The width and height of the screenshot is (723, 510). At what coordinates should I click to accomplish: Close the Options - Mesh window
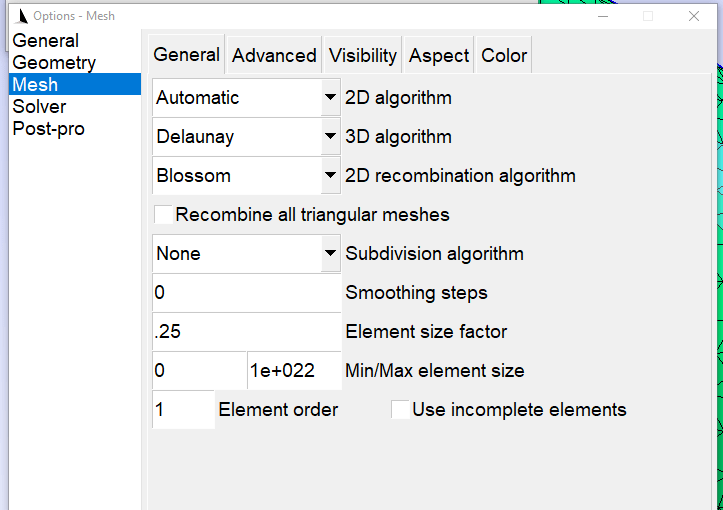[693, 16]
